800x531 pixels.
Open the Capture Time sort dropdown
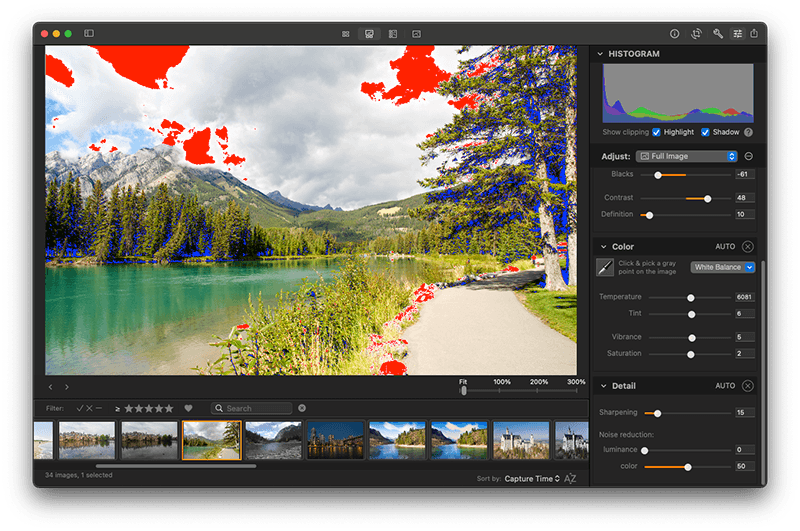click(532, 478)
